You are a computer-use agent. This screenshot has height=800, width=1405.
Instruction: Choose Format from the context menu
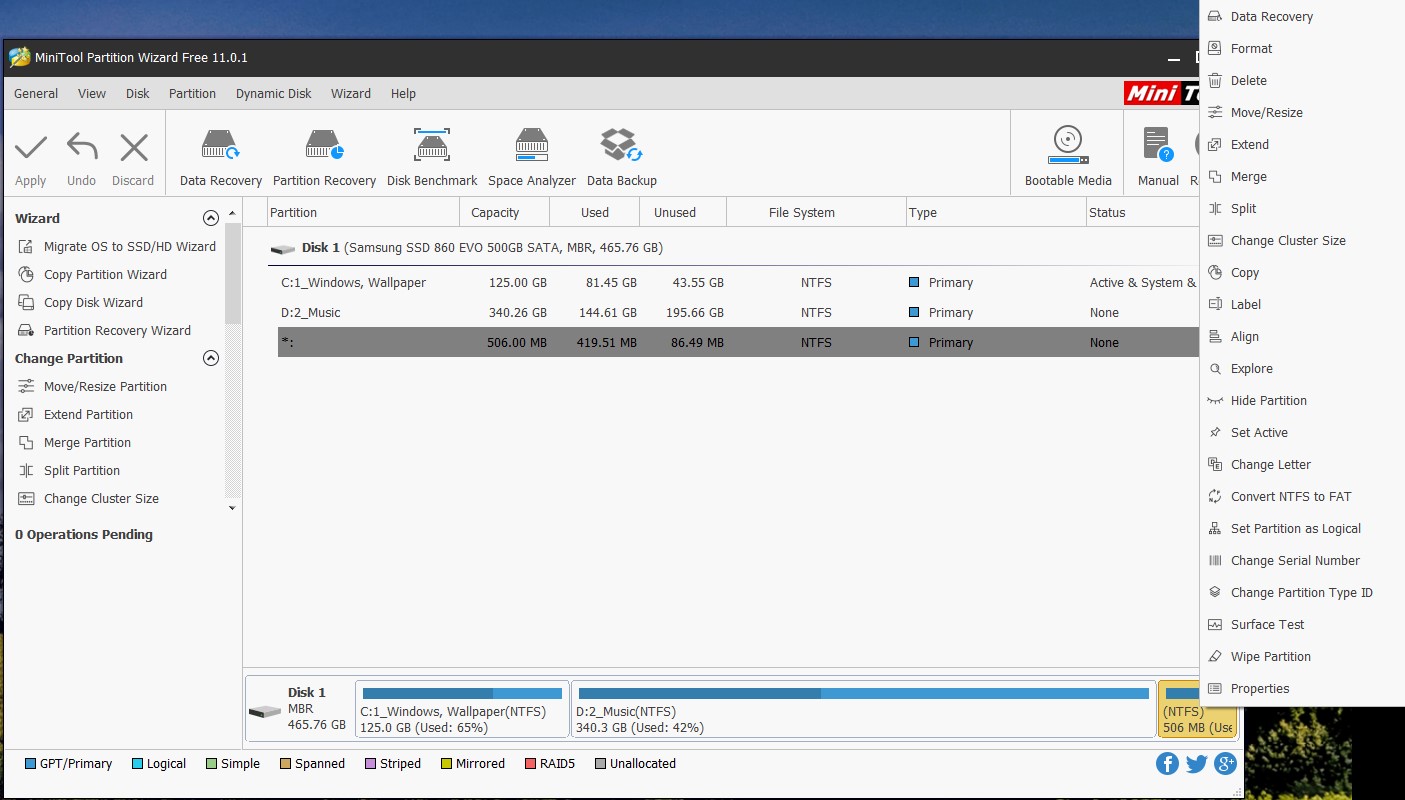tap(1251, 48)
